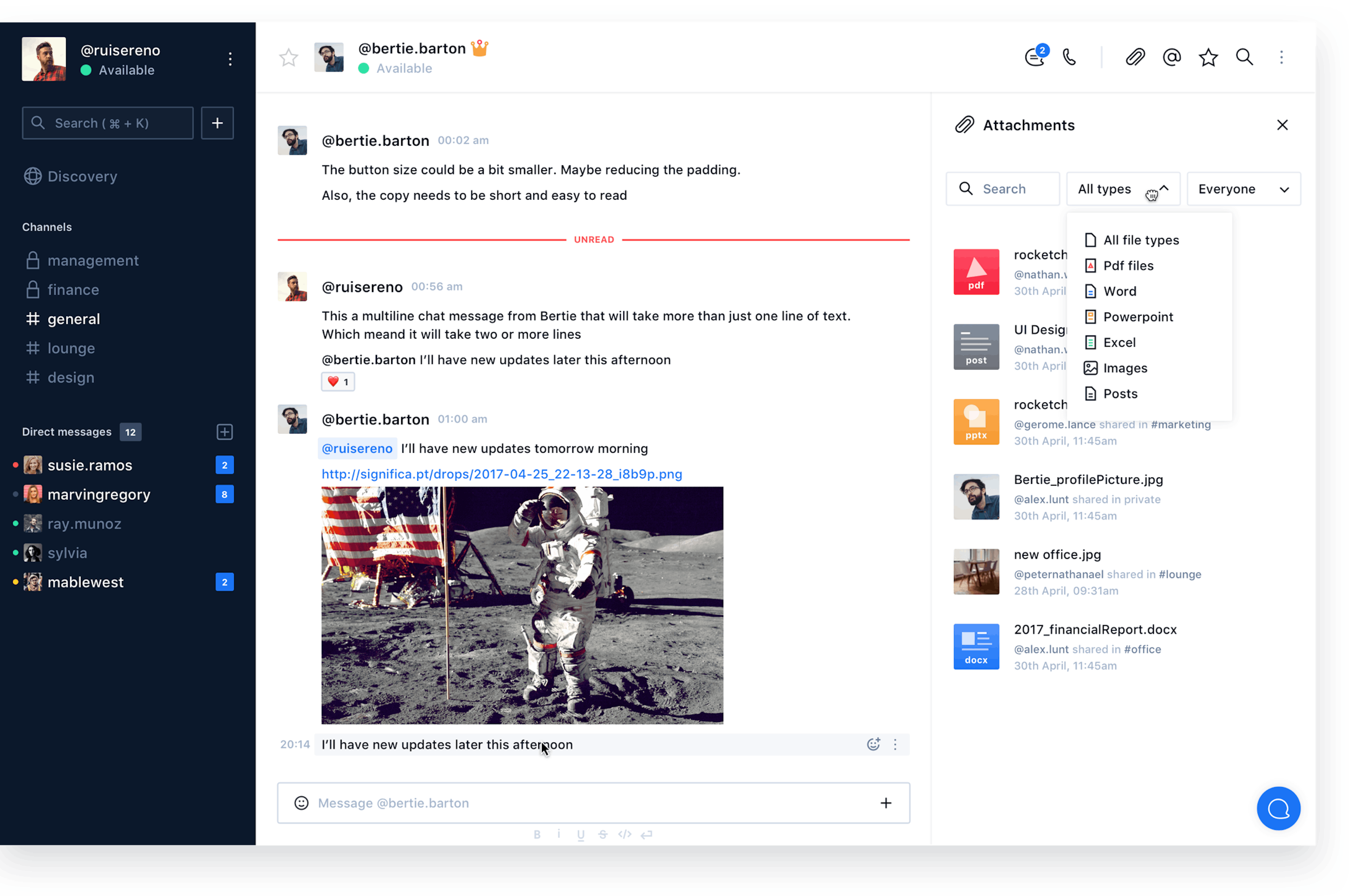Start a new direct message with the plus button

[225, 431]
